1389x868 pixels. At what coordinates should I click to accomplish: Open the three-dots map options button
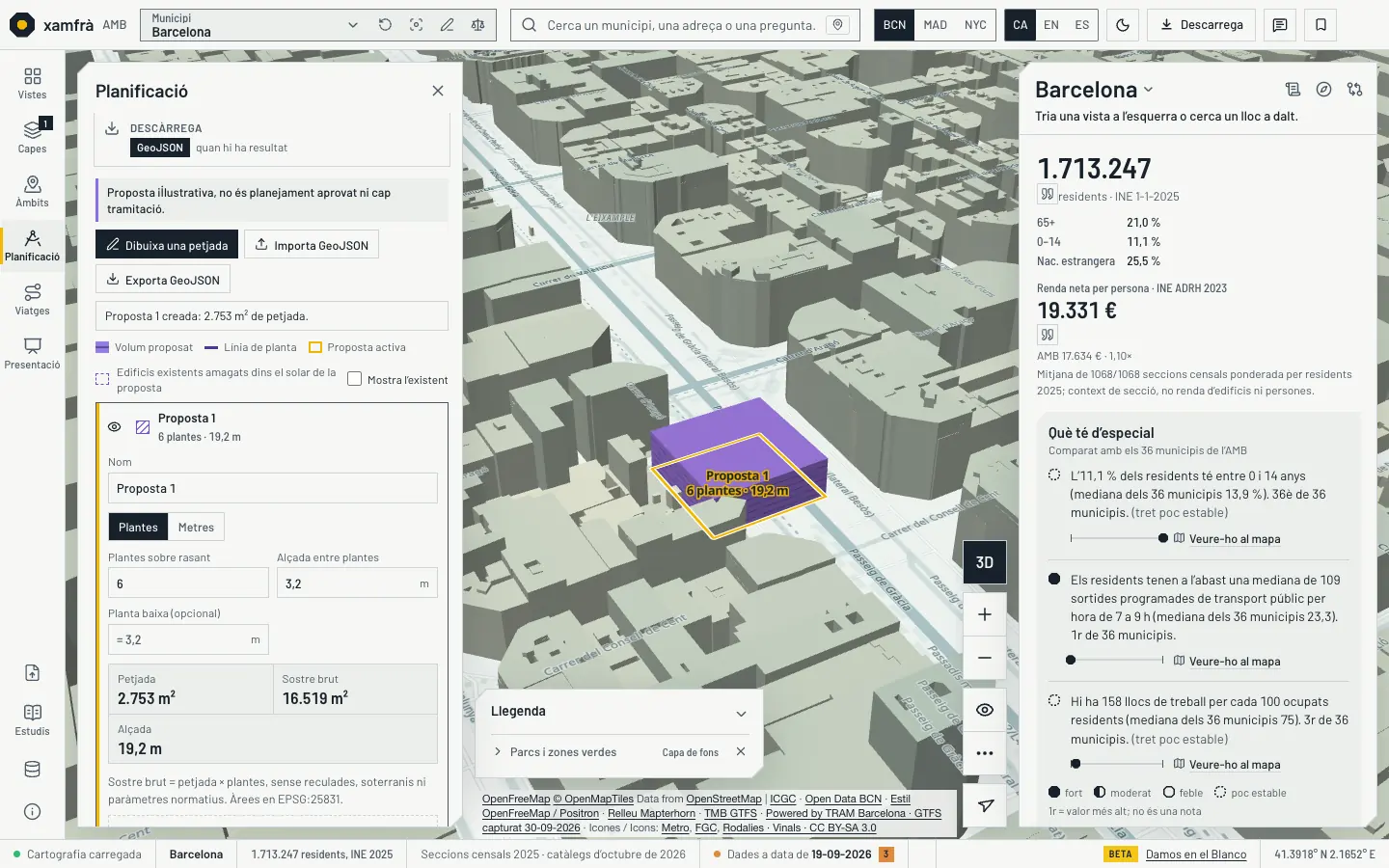tap(985, 753)
